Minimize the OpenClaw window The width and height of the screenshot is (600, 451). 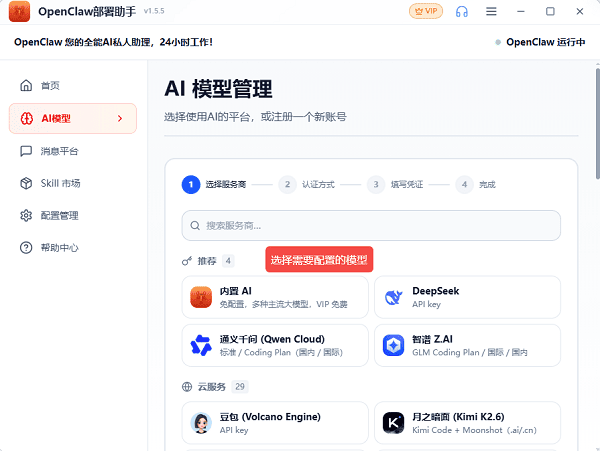(x=521, y=11)
